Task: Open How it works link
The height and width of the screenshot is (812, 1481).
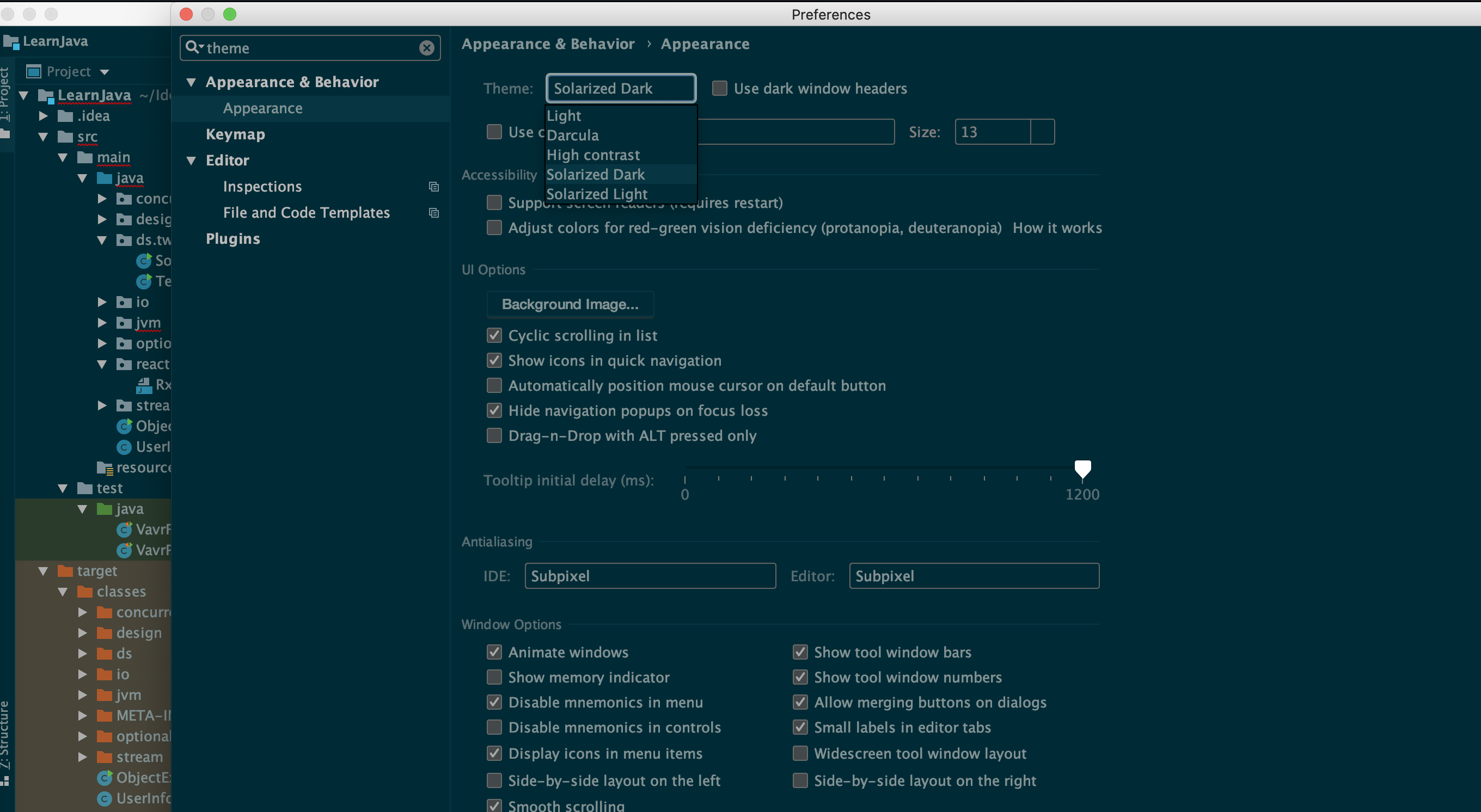Action: [1057, 228]
